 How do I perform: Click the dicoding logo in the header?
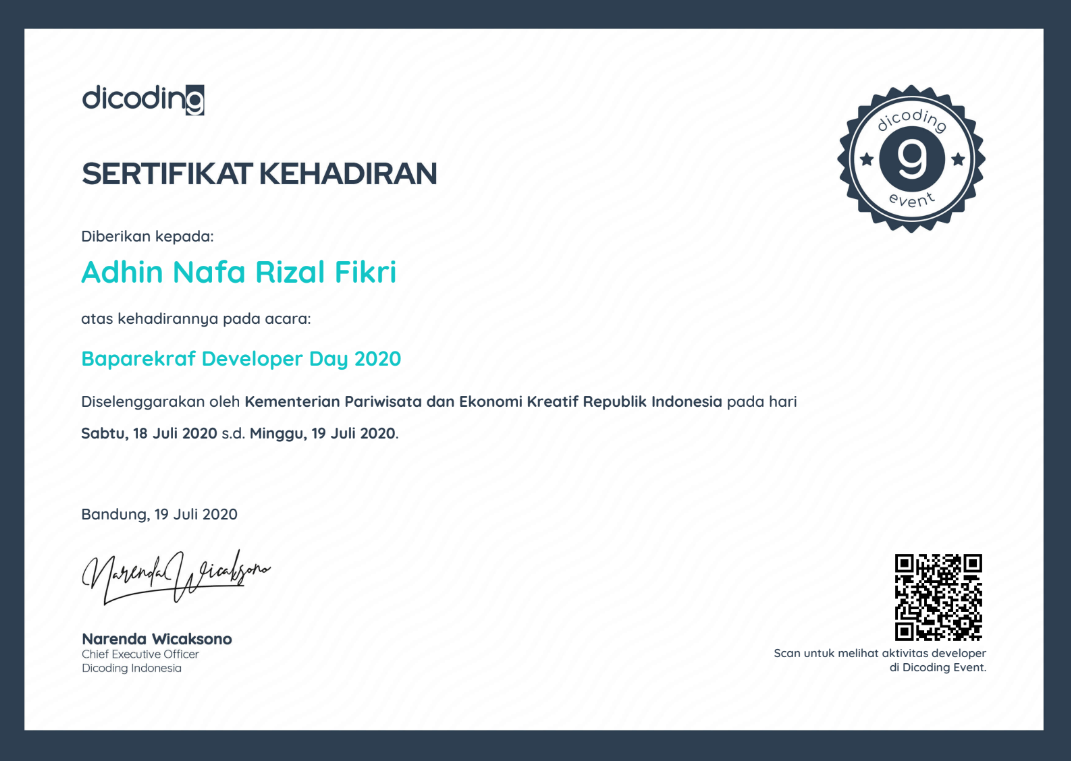[142, 99]
